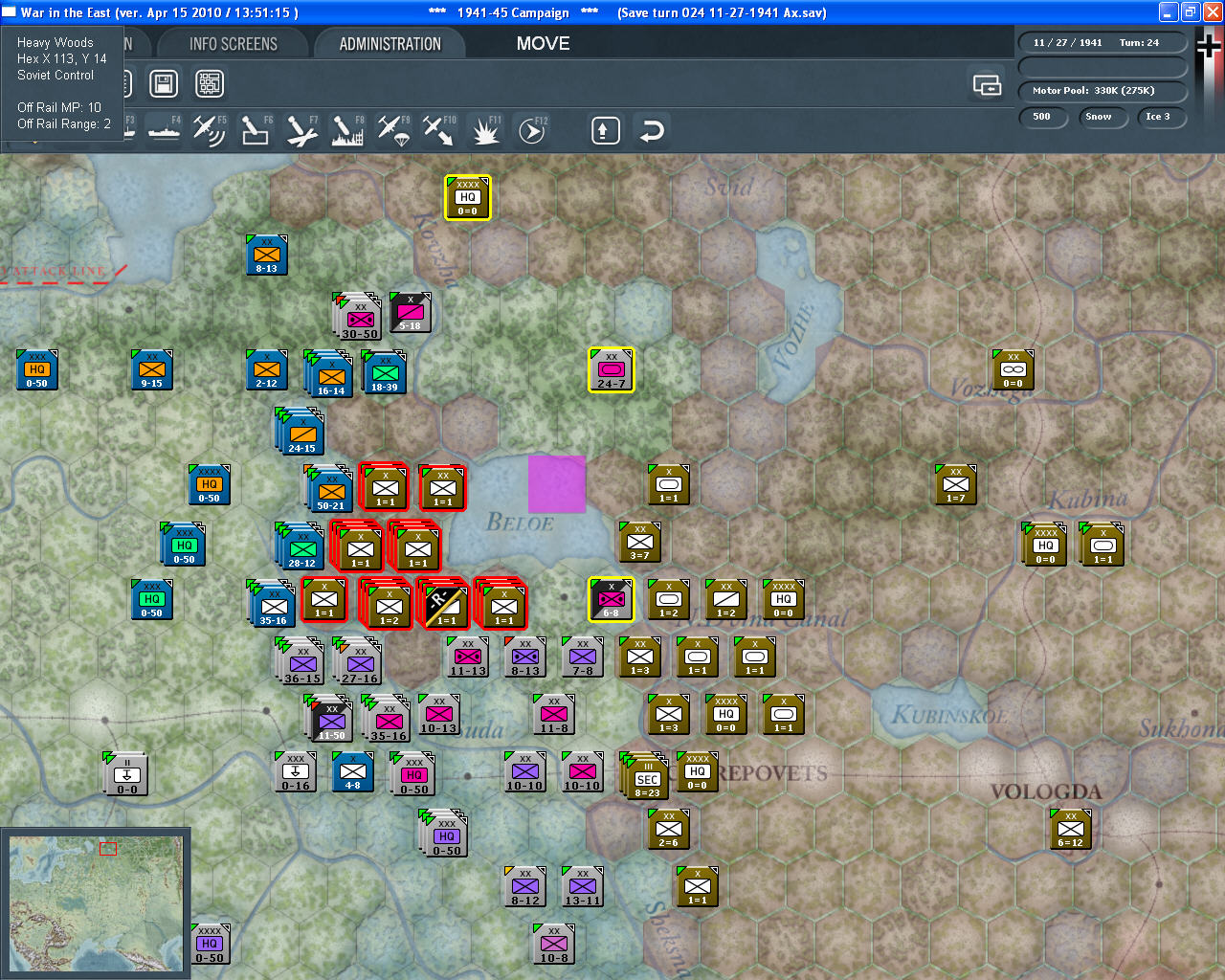Select the 5-18 brigade counter
Screen dimensions: 1225x980
click(410, 312)
